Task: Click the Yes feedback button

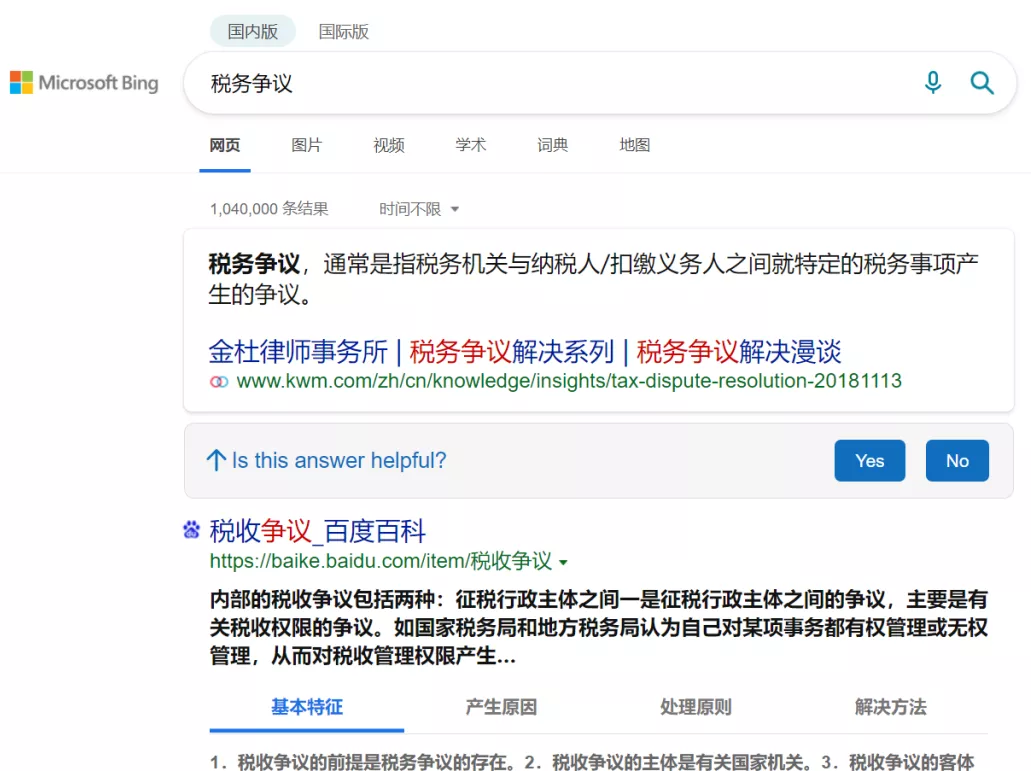Action: 869,460
